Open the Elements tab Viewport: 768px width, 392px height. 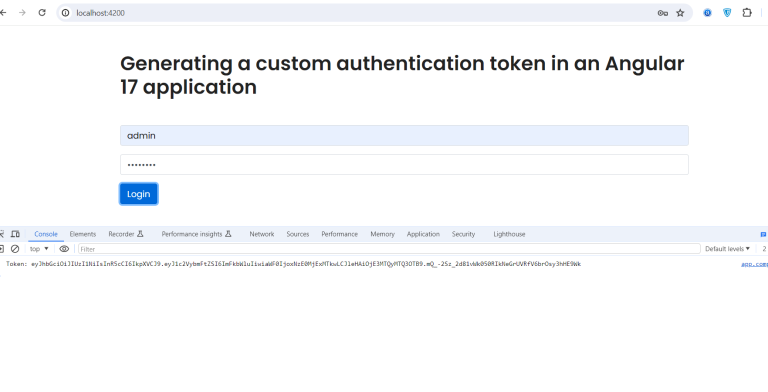(x=83, y=234)
